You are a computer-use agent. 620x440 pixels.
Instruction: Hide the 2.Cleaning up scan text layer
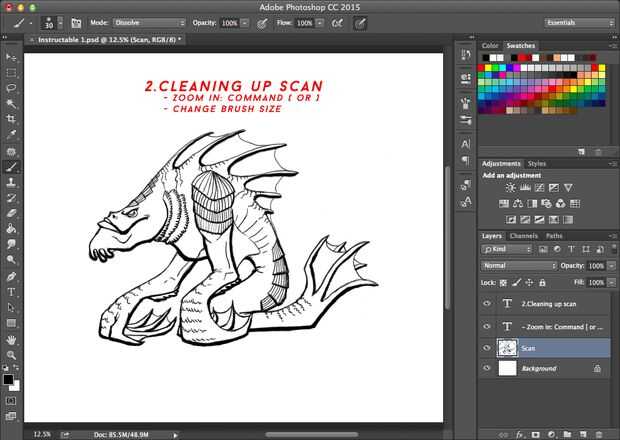click(487, 304)
